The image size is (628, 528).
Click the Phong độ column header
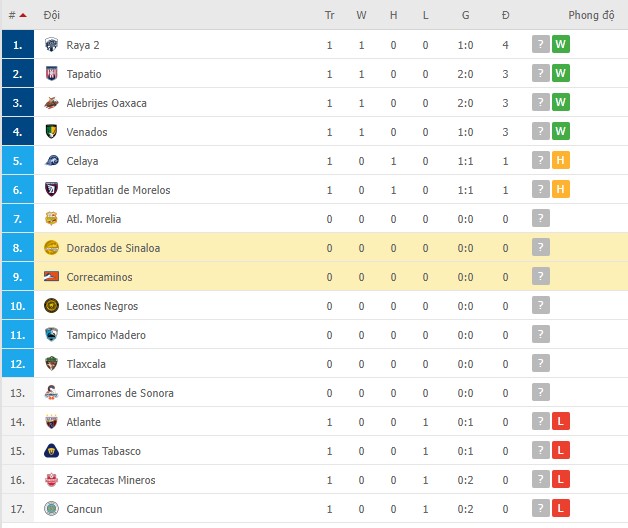point(591,16)
